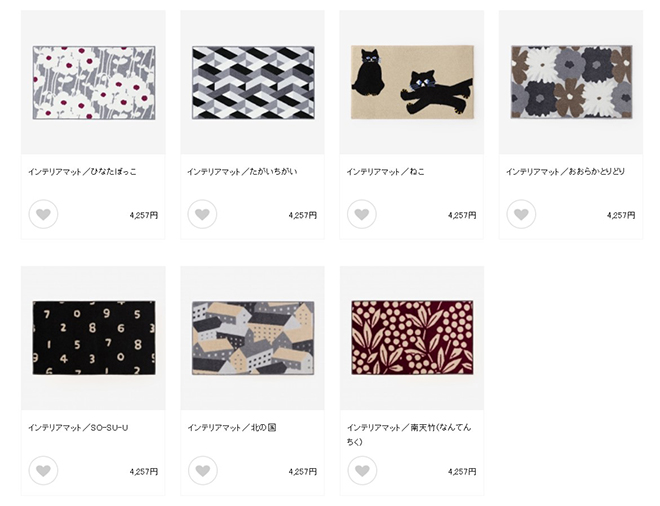Favorite the ひなたぼっこ mat with heart icon
This screenshot has width=660, height=506.
pos(43,214)
